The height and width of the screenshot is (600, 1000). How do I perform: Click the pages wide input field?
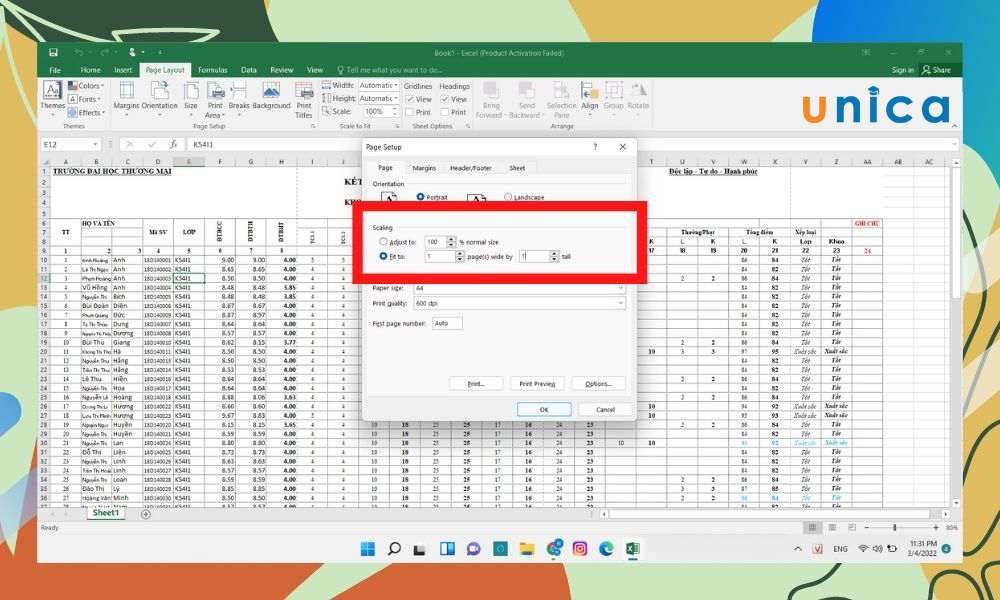pos(440,256)
